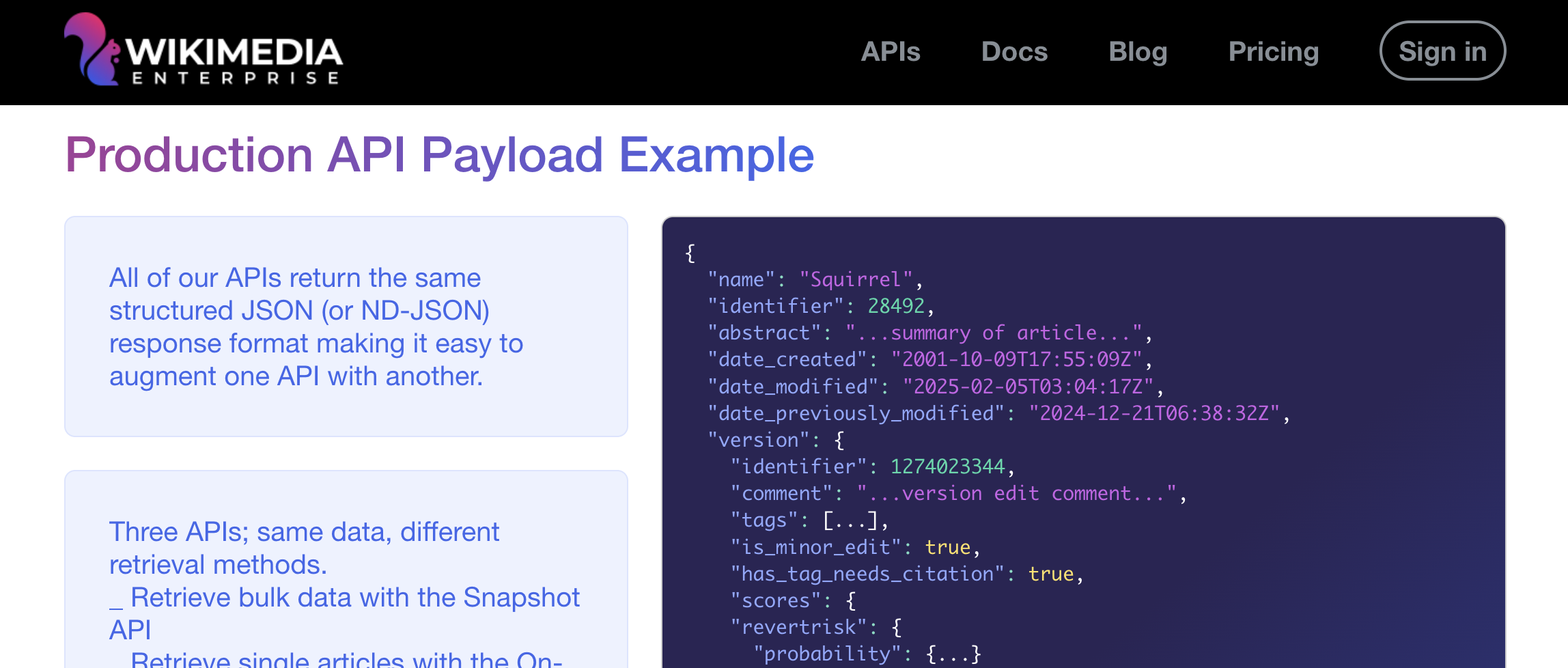Click the has_tag_needs_citation true value
The image size is (1568, 668).
[x=1051, y=574]
